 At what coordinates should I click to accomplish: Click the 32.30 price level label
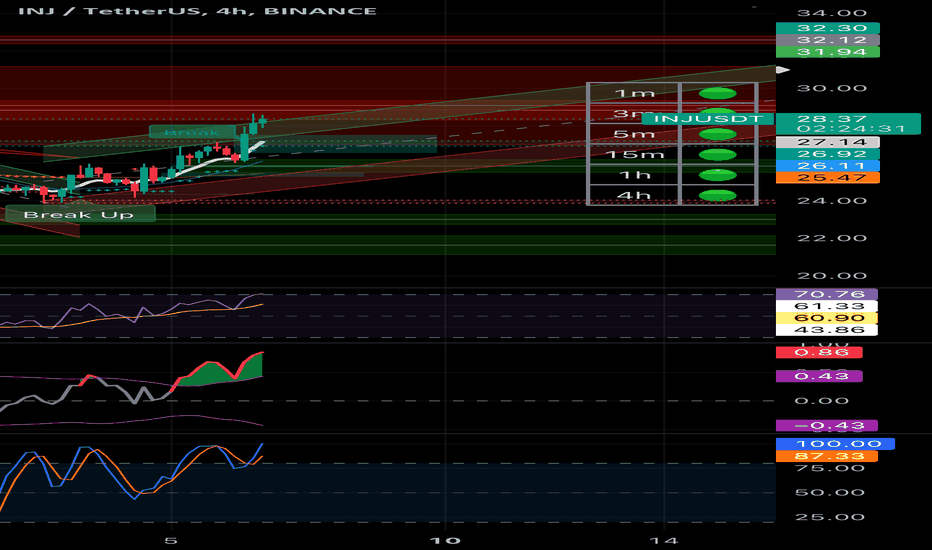[827, 28]
